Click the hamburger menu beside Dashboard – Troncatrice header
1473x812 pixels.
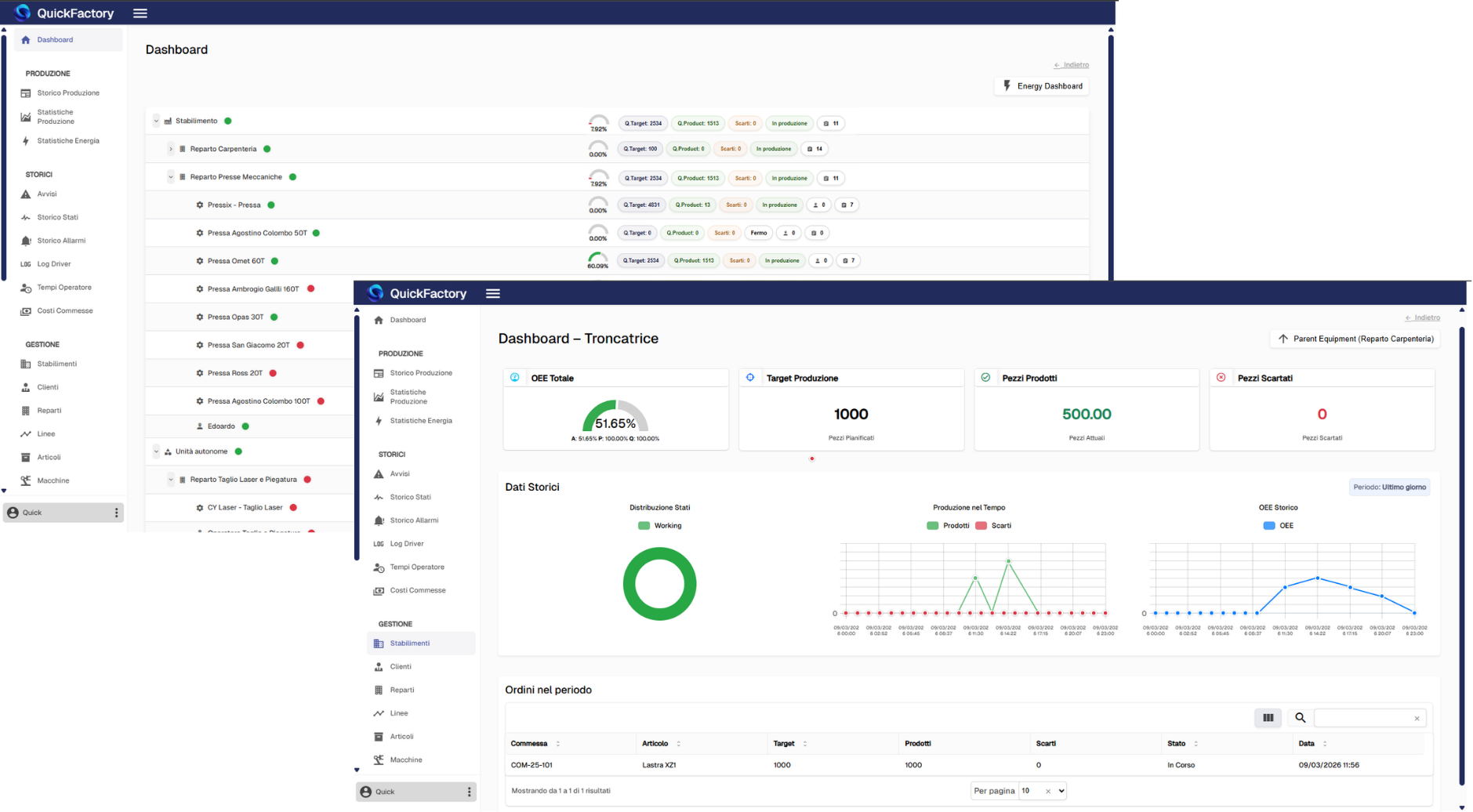click(492, 293)
